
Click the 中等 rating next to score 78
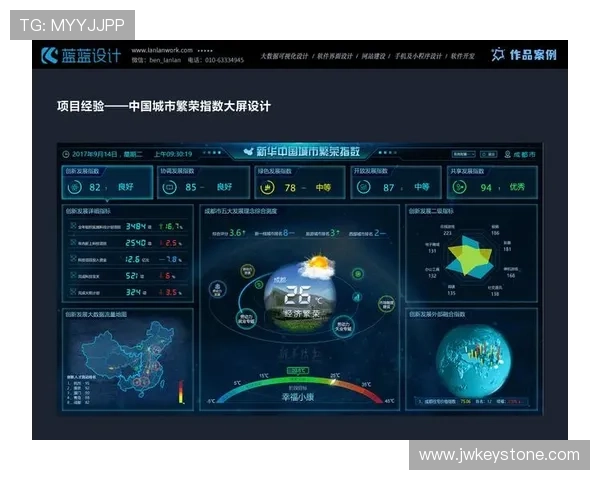pos(323,188)
